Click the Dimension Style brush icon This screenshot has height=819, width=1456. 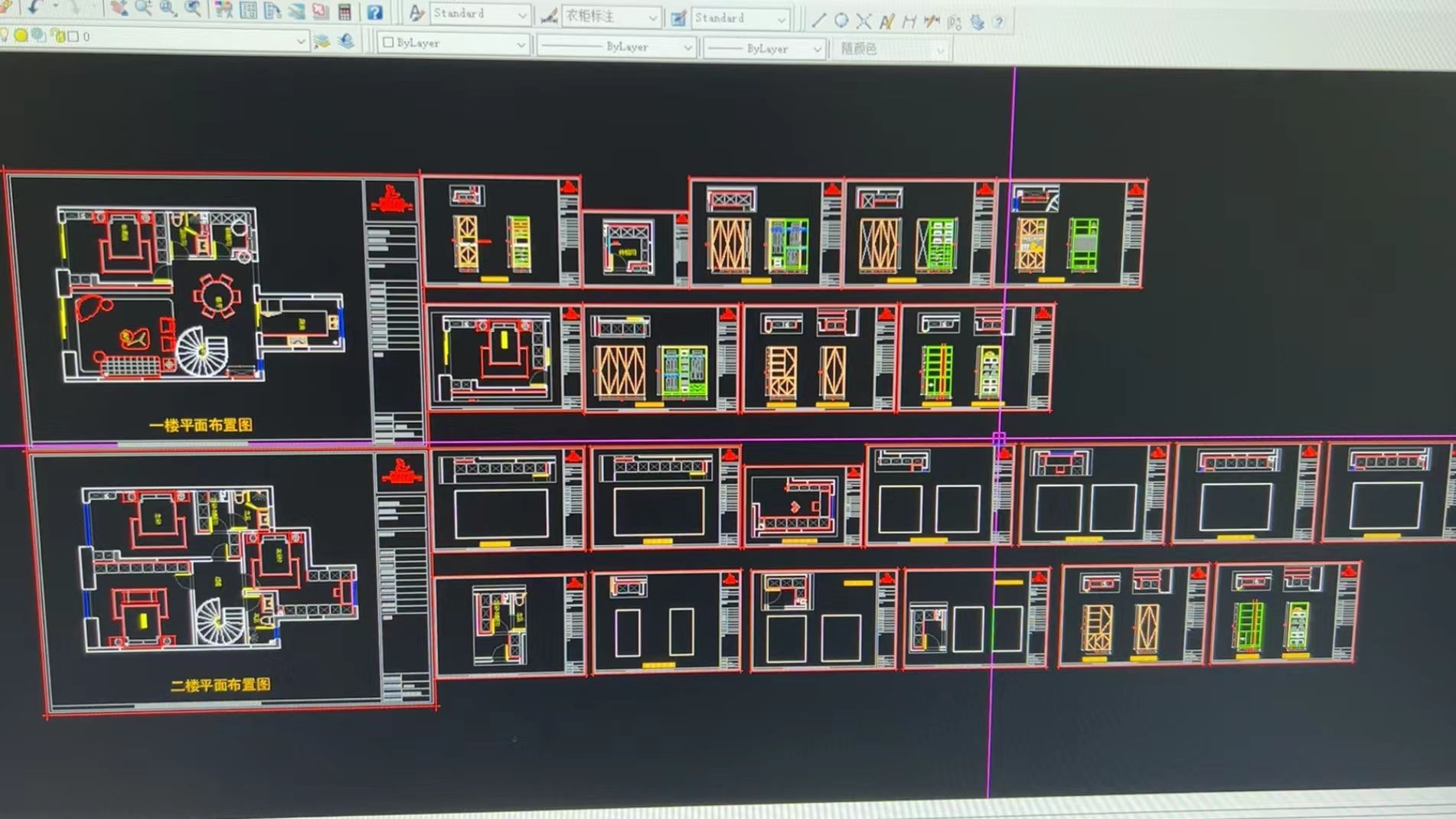tap(549, 15)
